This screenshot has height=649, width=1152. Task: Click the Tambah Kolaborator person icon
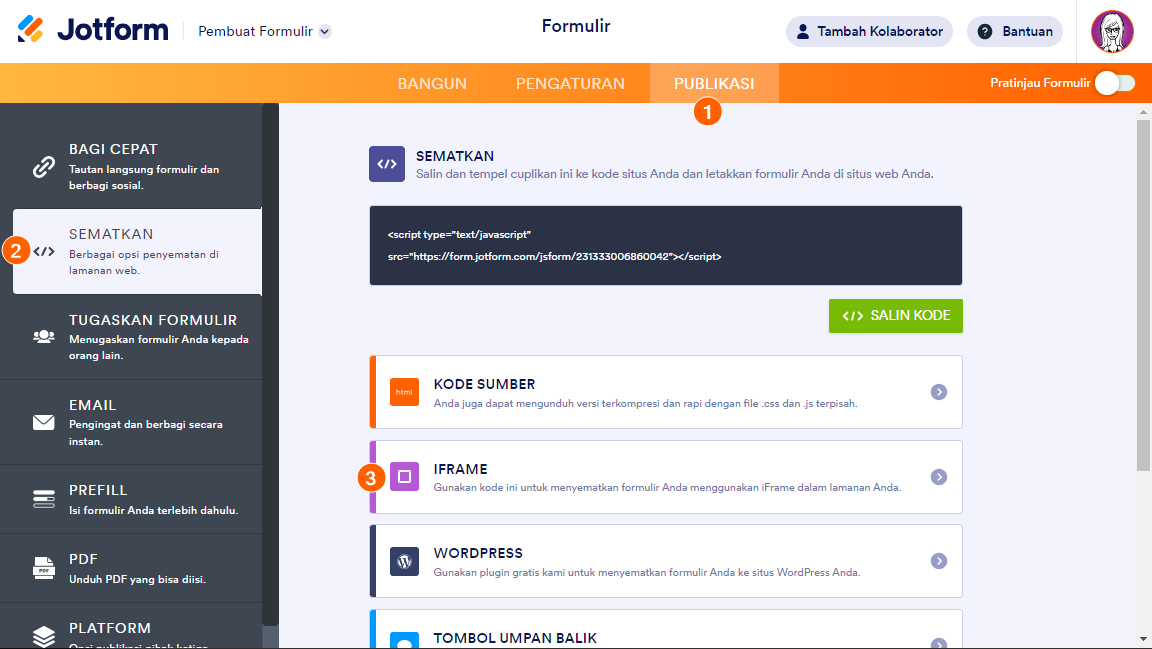coord(802,32)
